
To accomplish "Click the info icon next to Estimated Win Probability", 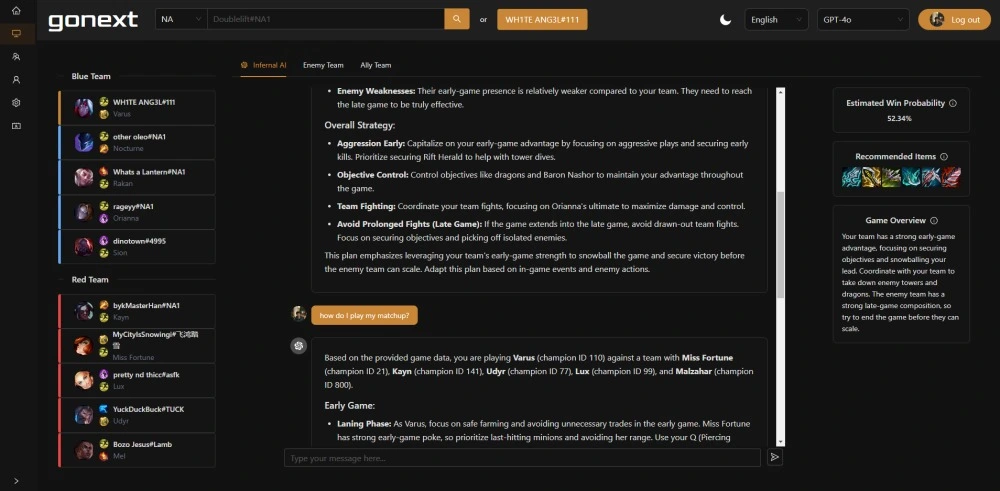I will coord(953,103).
